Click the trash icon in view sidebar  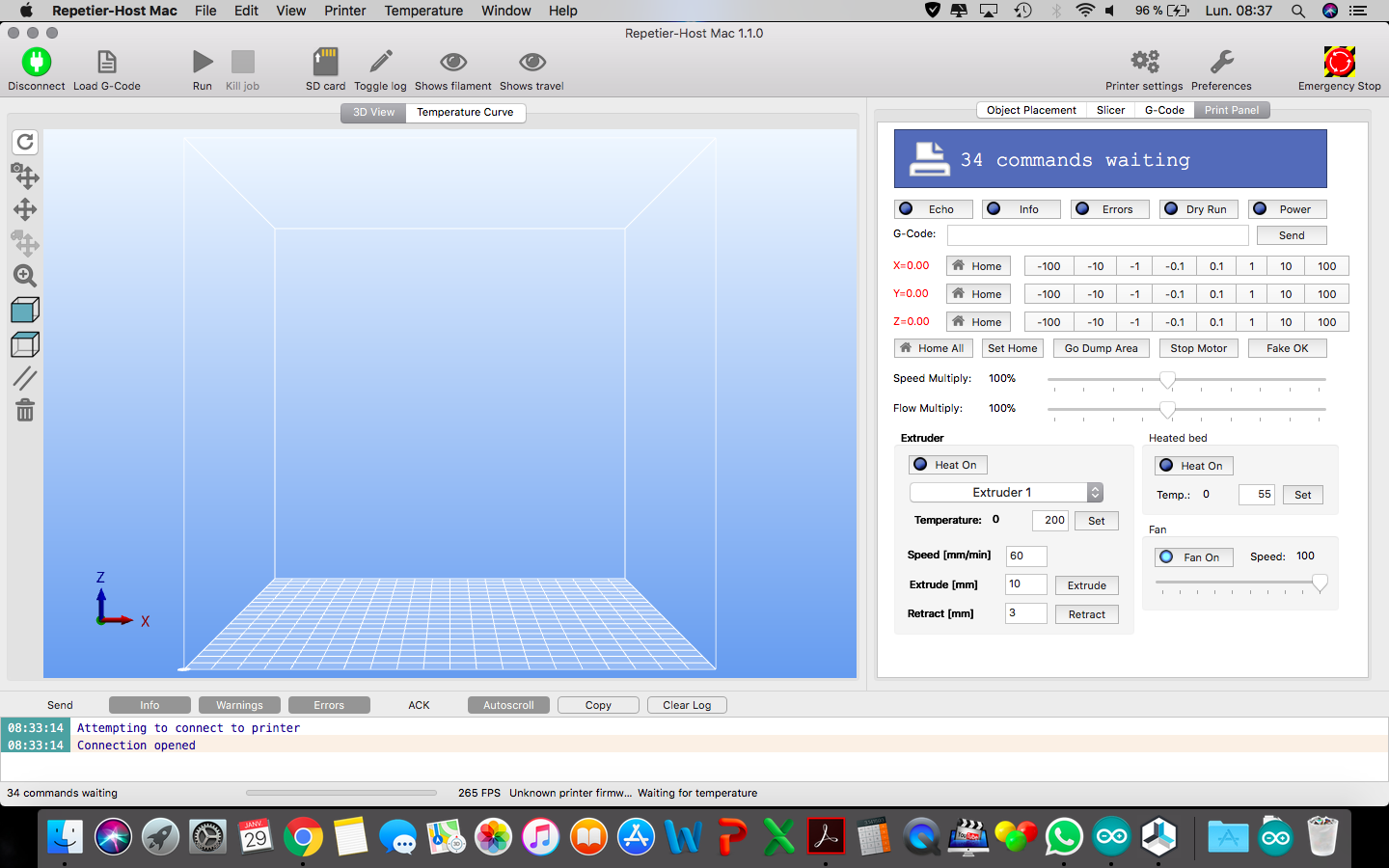(25, 411)
